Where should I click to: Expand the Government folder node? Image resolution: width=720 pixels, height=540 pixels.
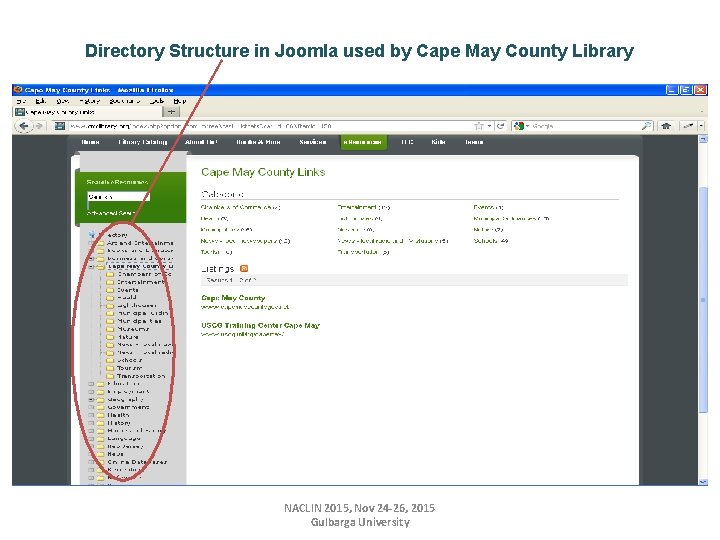[x=91, y=407]
